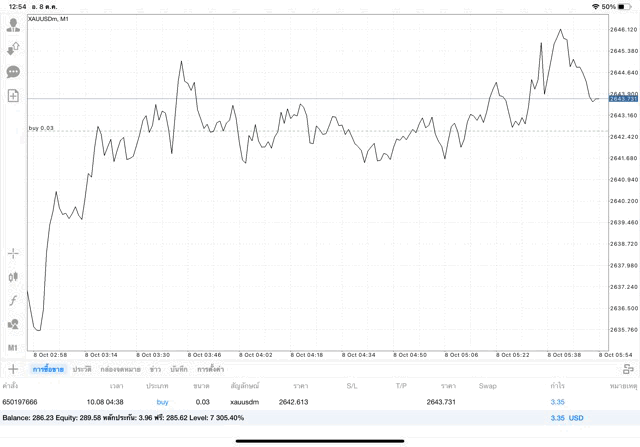
Task: Open quotes via the up-down arrows icon
Action: coord(13,48)
